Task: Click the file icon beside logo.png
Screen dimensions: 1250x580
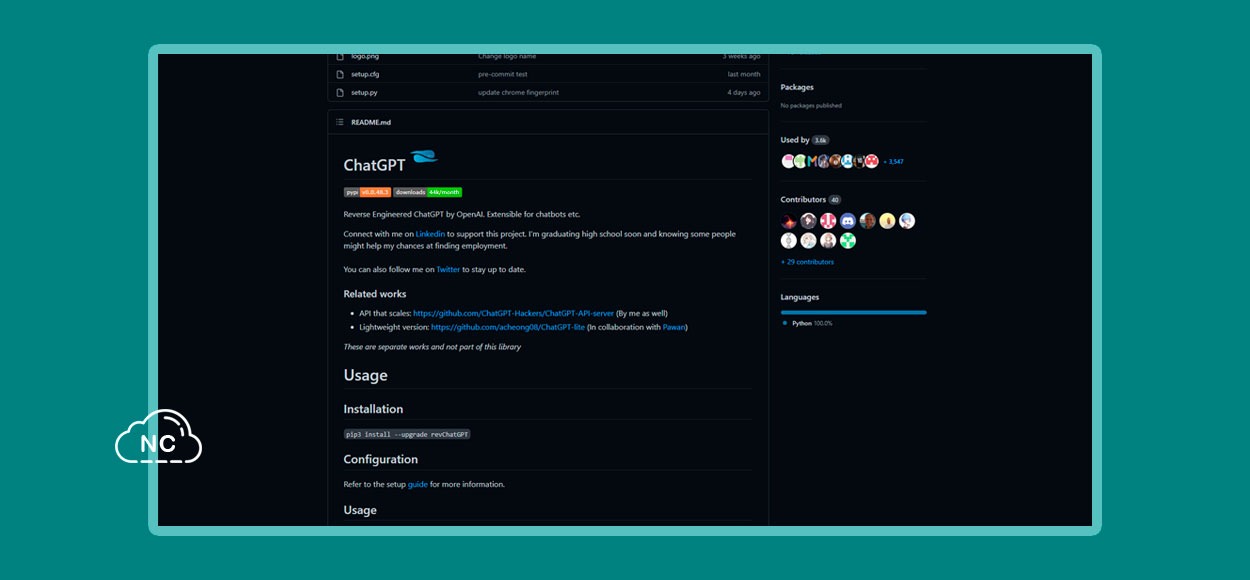Action: (x=340, y=56)
